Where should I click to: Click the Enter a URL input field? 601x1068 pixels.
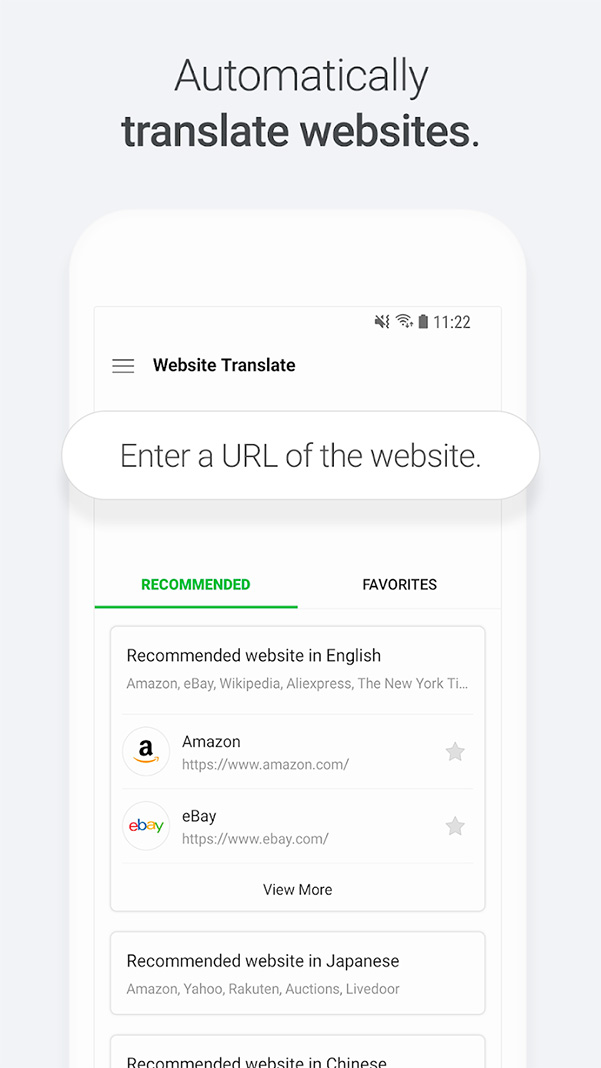point(300,455)
